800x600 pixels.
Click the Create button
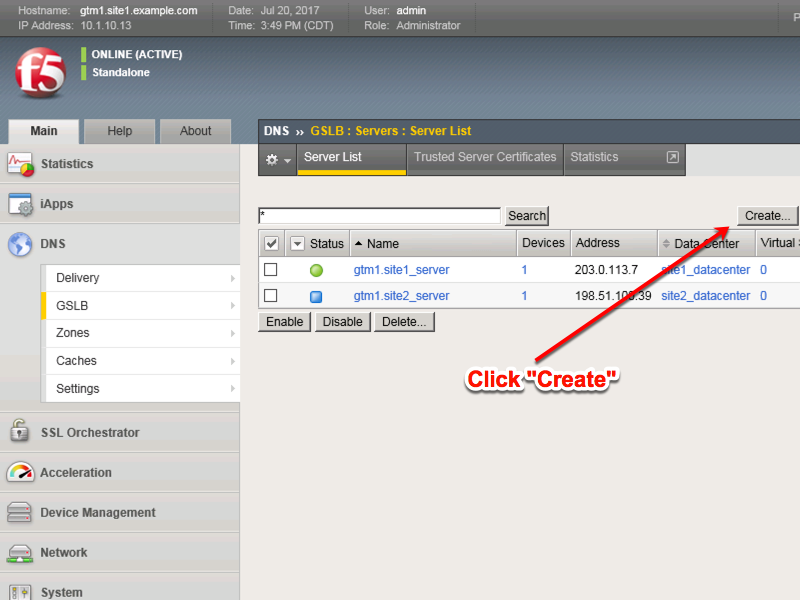[x=767, y=216]
